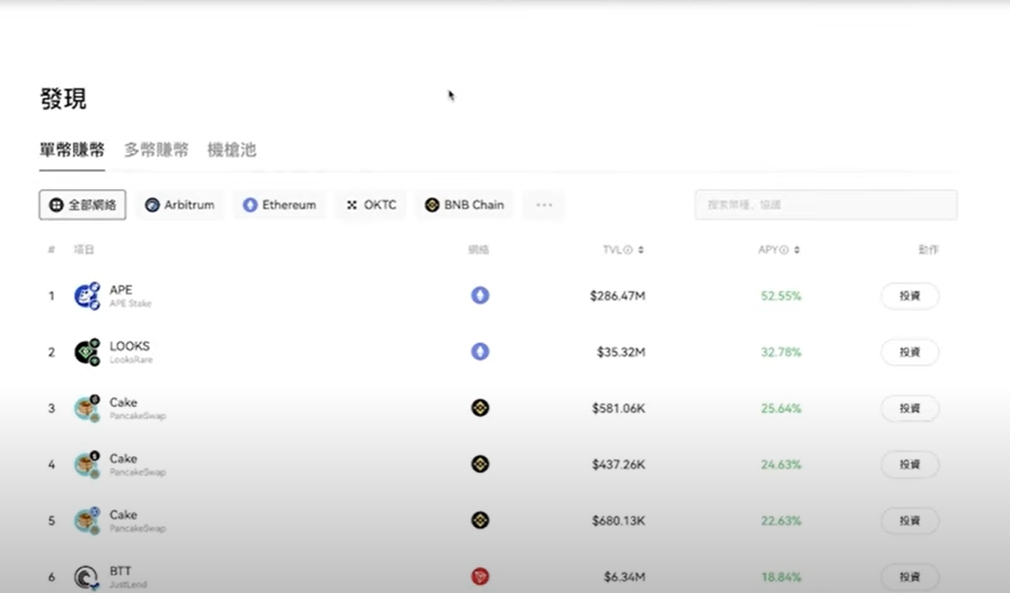
Task: Click the LOOKS project name
Action: tap(129, 346)
